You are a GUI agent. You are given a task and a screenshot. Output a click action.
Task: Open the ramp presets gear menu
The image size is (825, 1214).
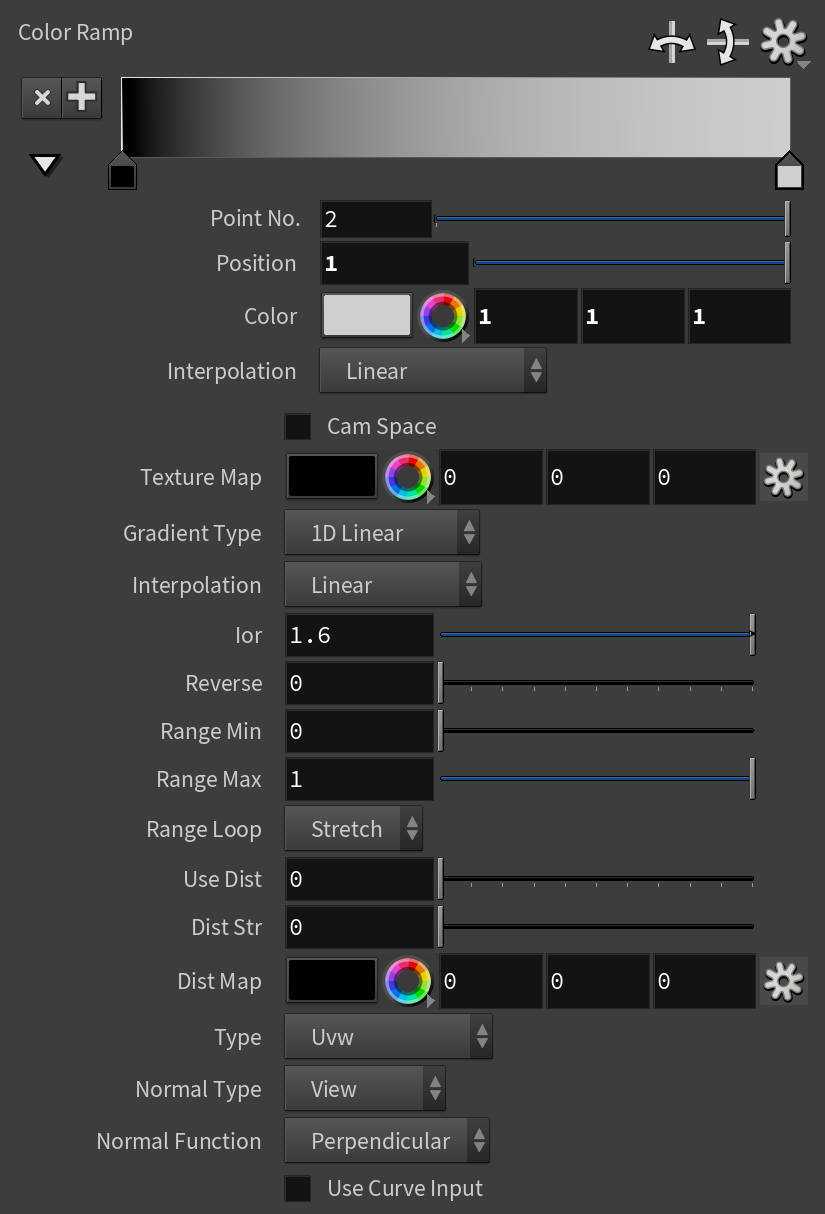tap(784, 43)
